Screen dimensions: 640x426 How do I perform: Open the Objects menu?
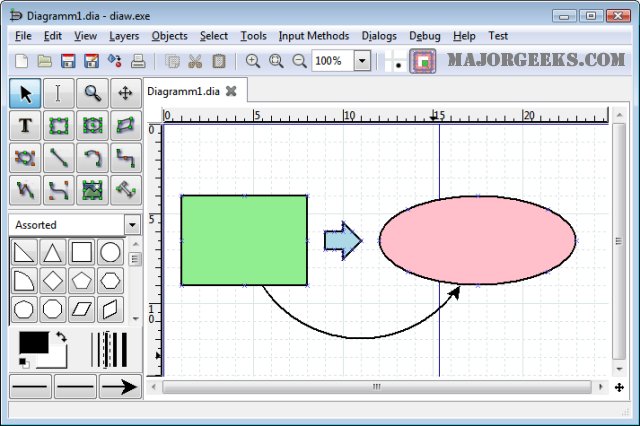click(x=169, y=36)
